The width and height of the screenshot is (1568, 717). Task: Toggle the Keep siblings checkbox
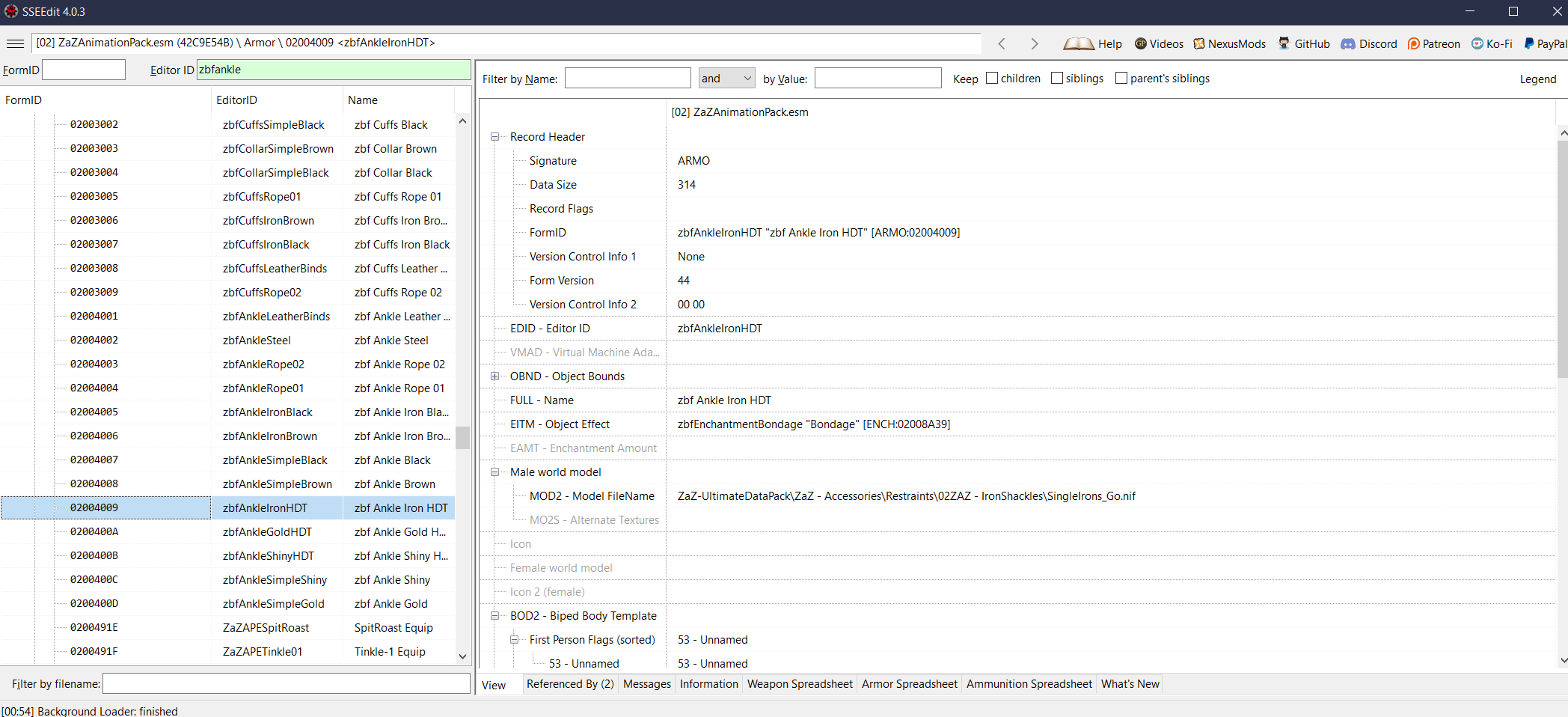1057,78
